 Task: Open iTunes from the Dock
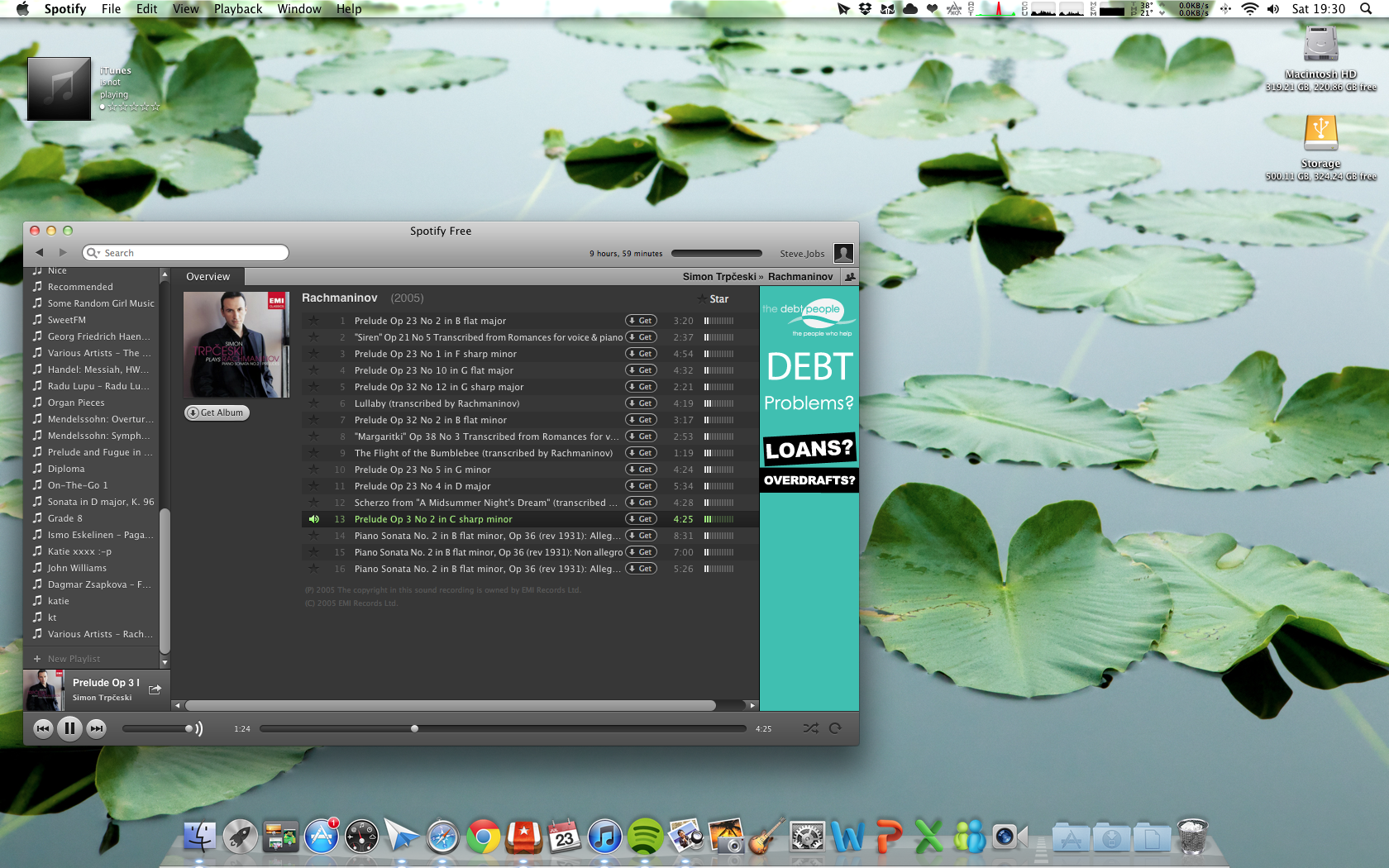pyautogui.click(x=604, y=837)
